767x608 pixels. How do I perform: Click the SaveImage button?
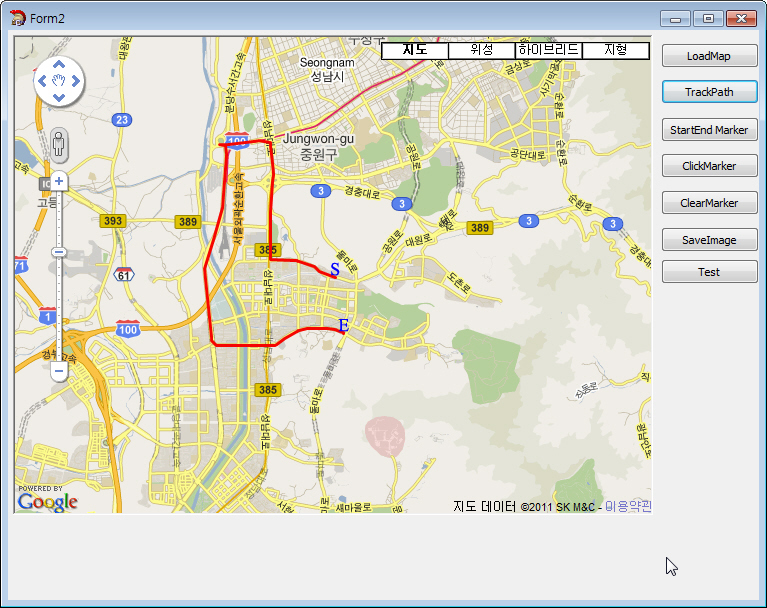[x=709, y=240]
